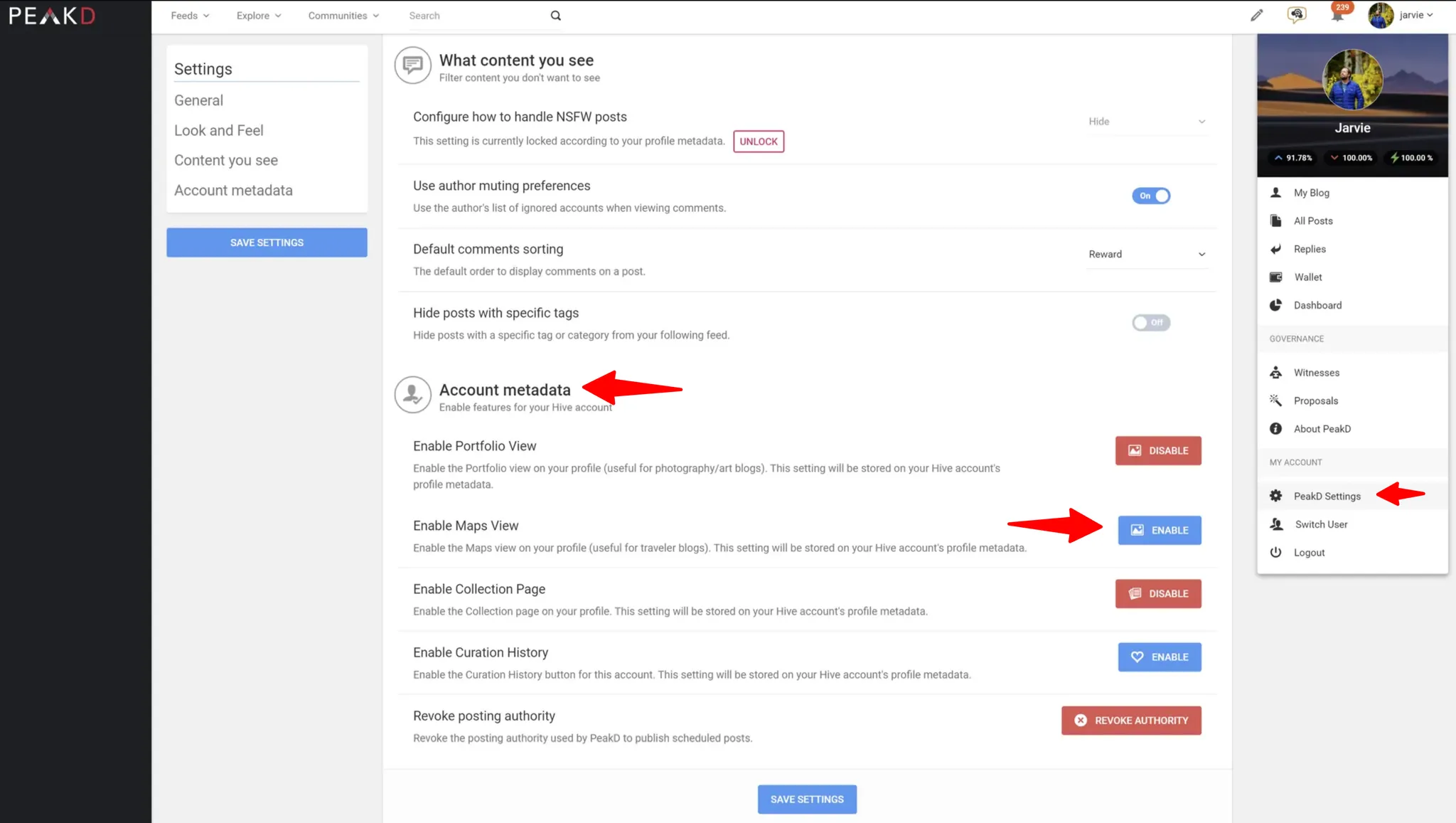Click the Wallet icon
1456x823 pixels.
tap(1276, 277)
